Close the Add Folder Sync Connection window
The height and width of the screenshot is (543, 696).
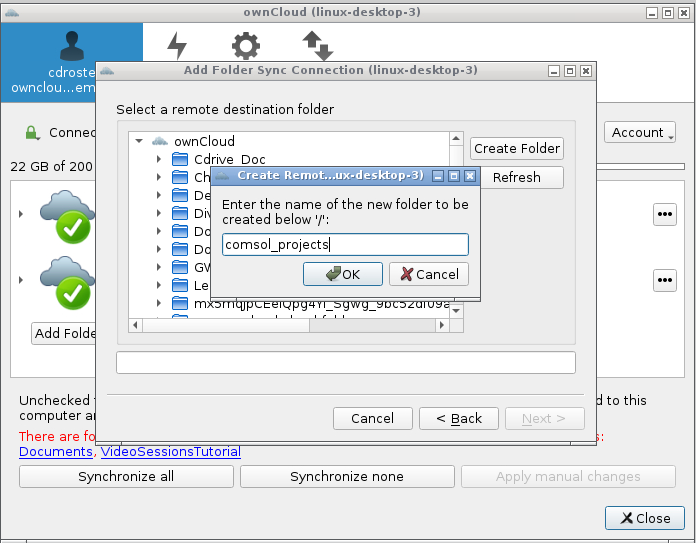point(586,71)
